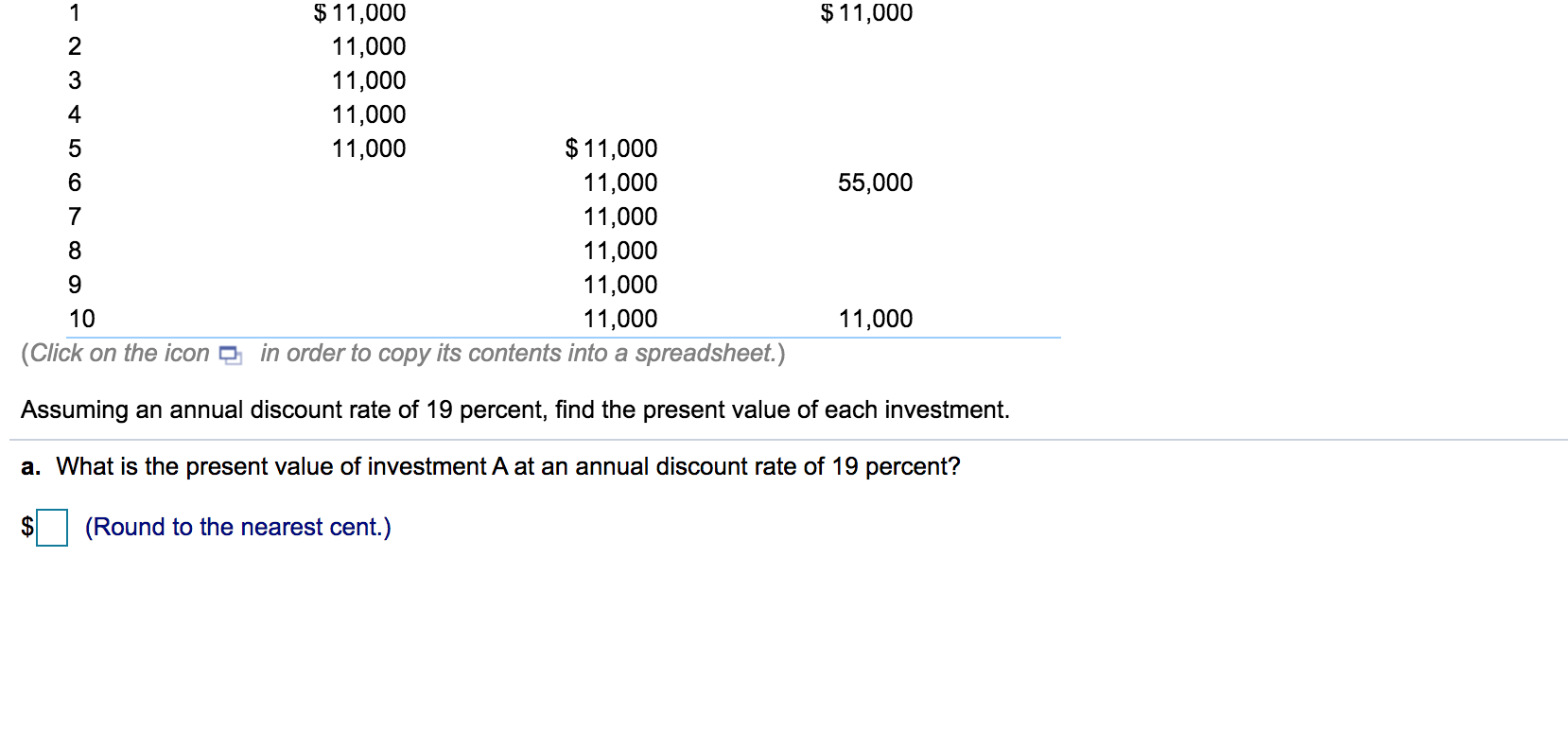This screenshot has height=749, width=1568.
Task: Select the Round to the nearest cent text
Action: pyautogui.click(x=237, y=528)
